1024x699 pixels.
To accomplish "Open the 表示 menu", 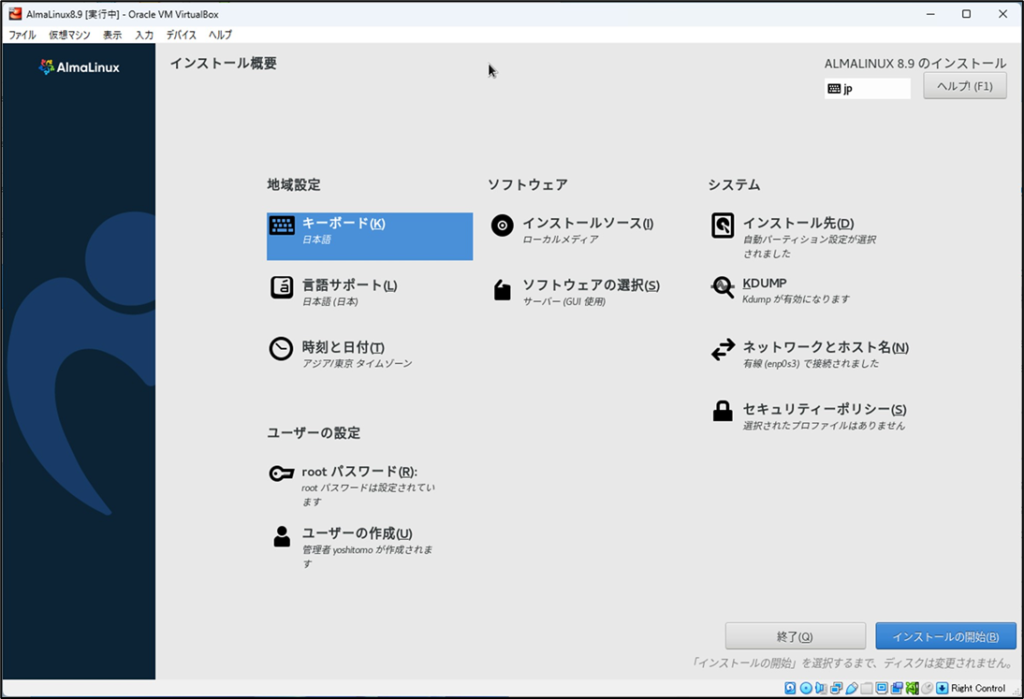I will tap(112, 35).
